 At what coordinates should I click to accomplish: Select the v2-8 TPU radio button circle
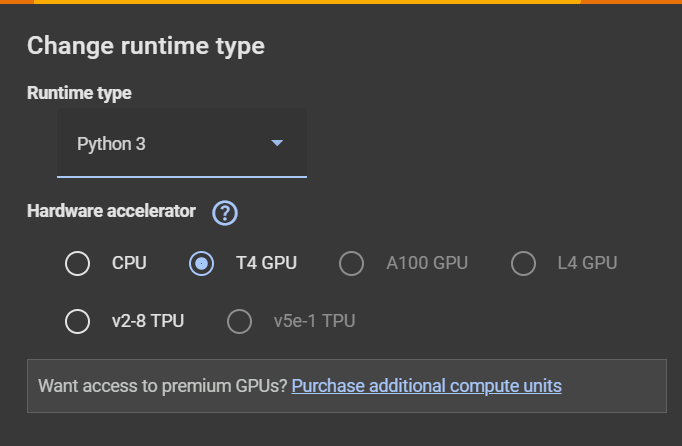tap(77, 321)
